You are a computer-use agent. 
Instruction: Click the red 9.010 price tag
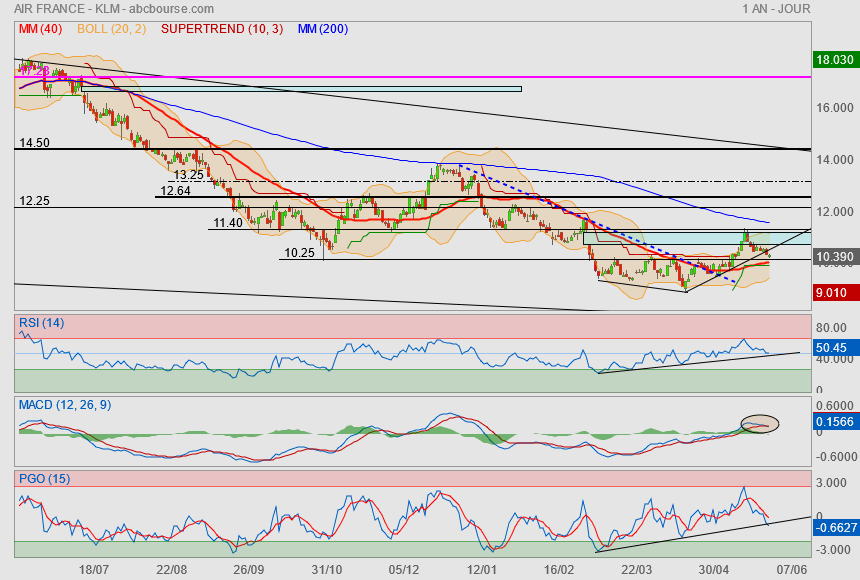[832, 293]
